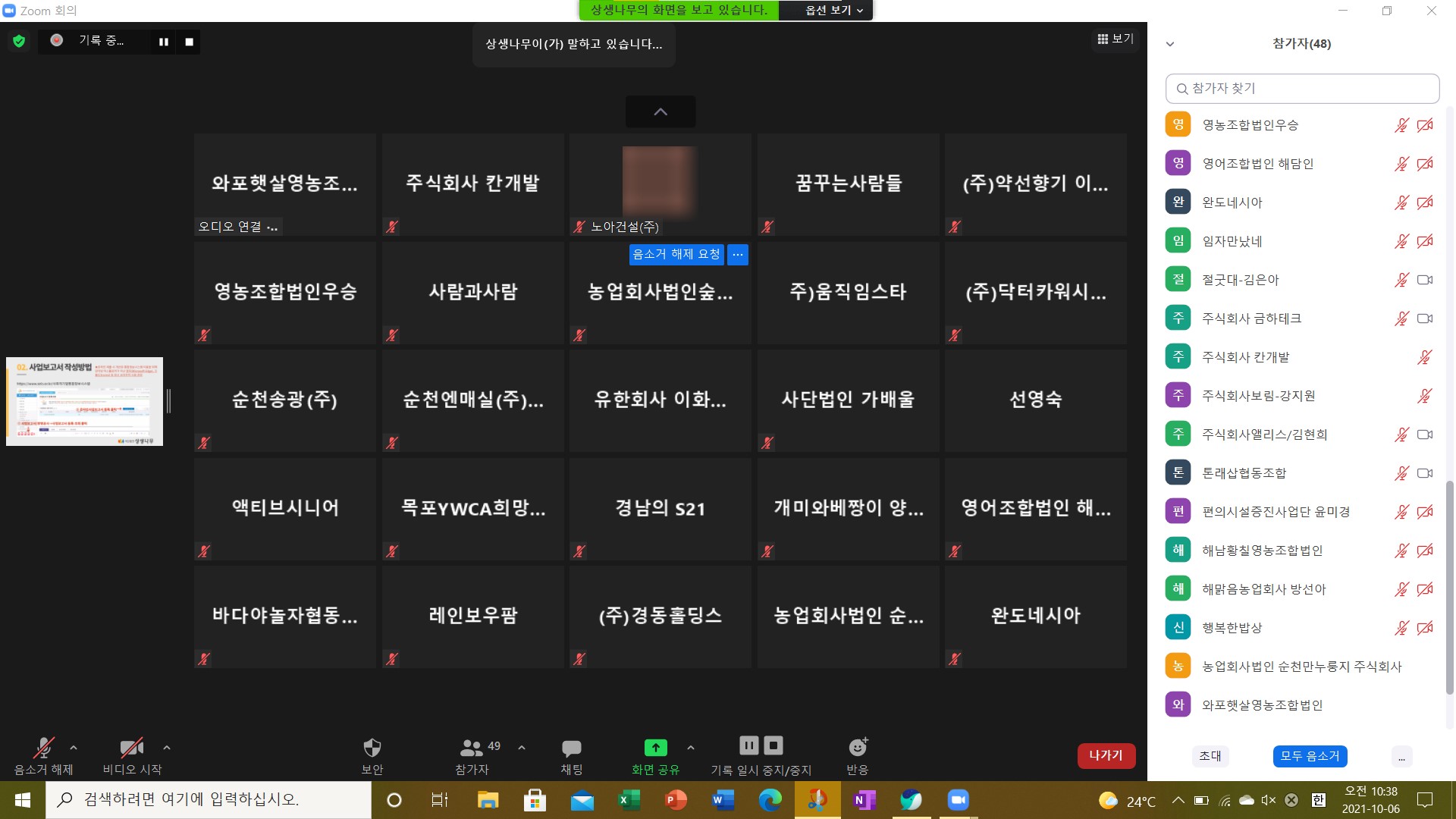Click the 참가자 찾기 search field
This screenshot has width=1456, height=819.
pos(1302,89)
